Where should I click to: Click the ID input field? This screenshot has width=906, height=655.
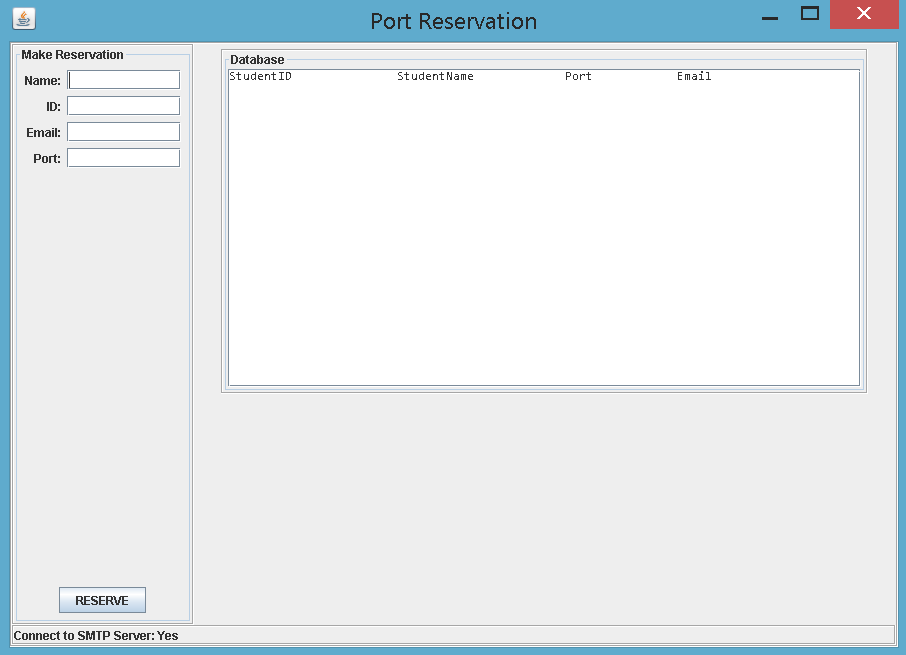tap(124, 106)
